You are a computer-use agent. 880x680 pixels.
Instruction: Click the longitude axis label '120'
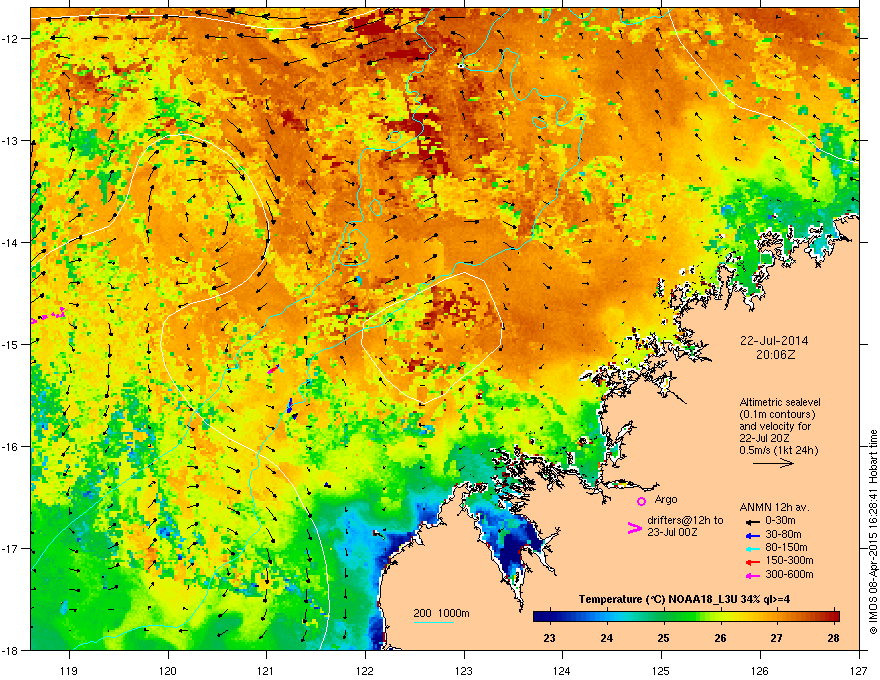168,670
